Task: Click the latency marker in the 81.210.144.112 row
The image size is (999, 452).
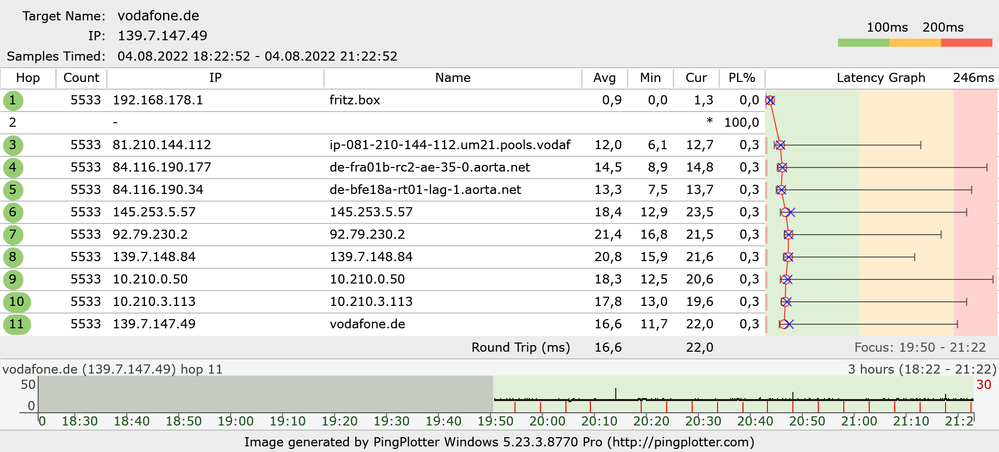Action: (780, 145)
